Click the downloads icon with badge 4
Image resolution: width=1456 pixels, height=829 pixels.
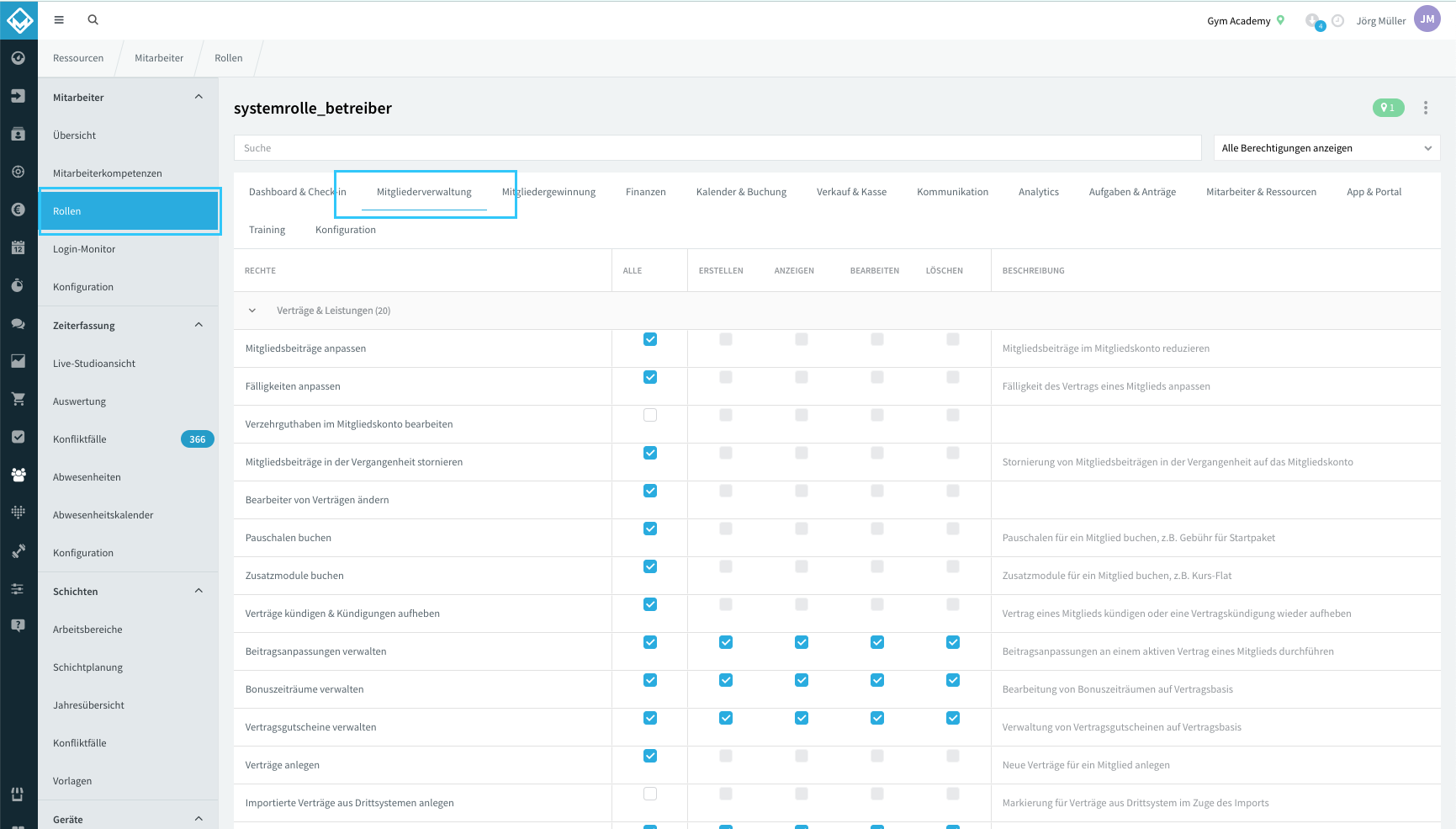pos(1313,21)
